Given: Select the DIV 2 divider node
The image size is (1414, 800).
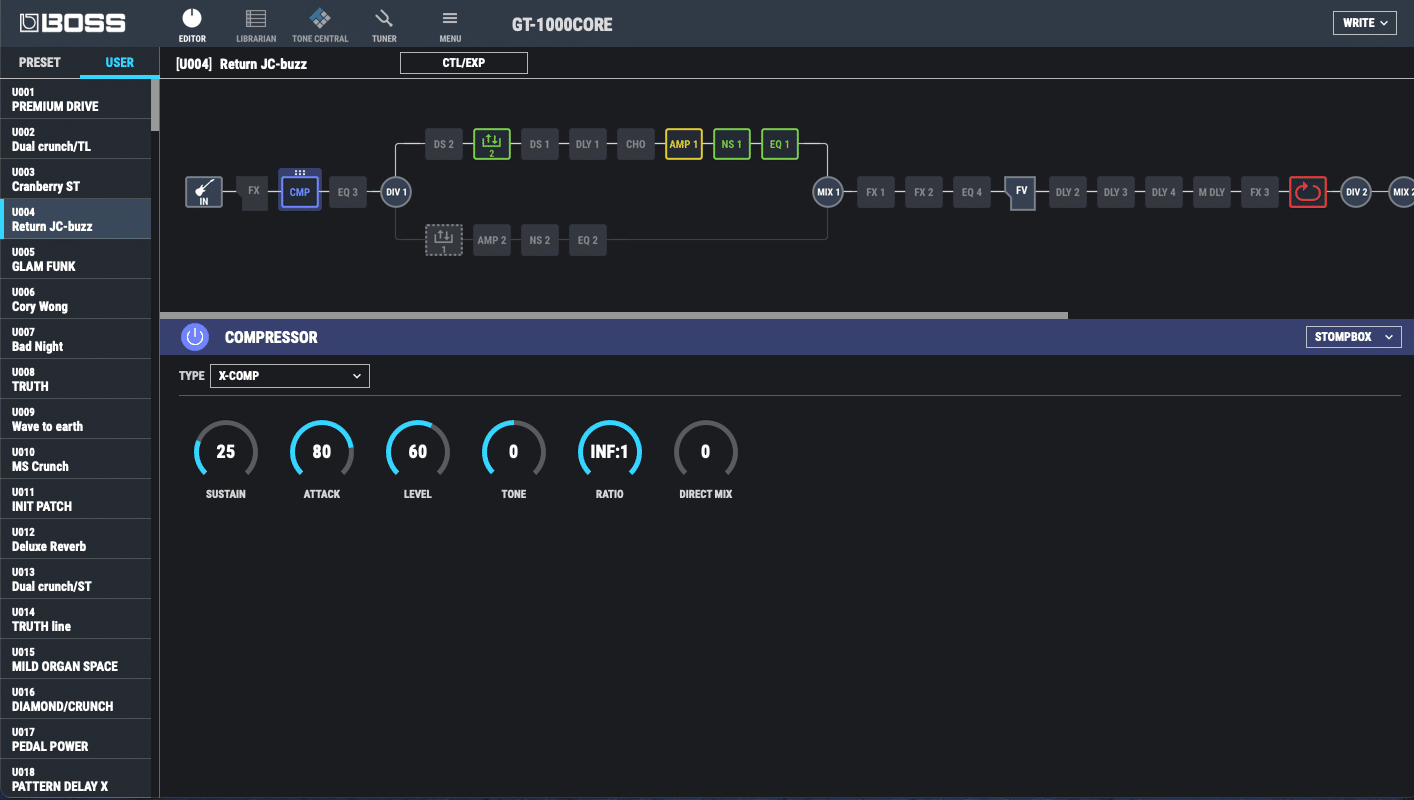Looking at the screenshot, I should (x=1356, y=192).
